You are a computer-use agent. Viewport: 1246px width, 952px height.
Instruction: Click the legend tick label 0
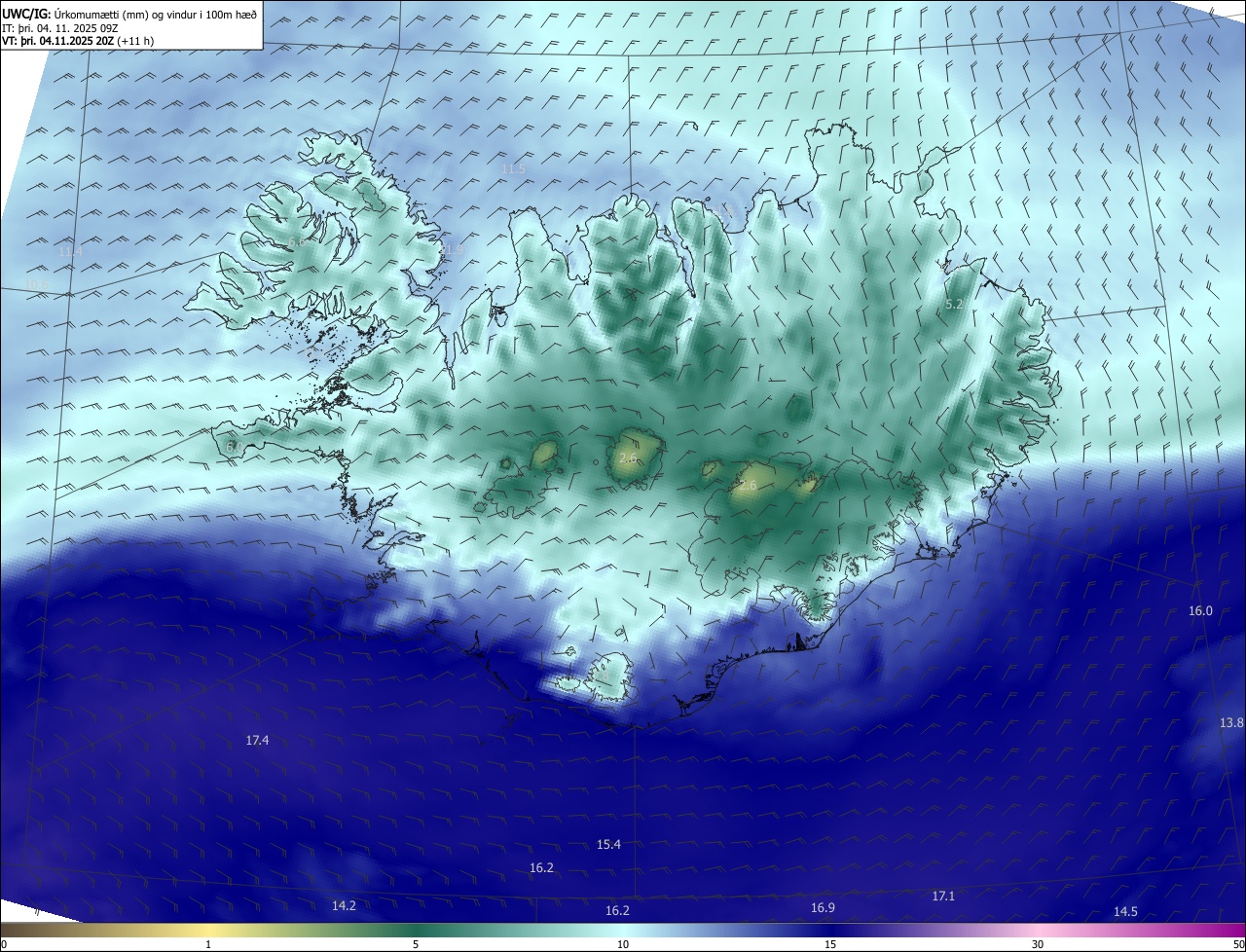pyautogui.click(x=3, y=944)
